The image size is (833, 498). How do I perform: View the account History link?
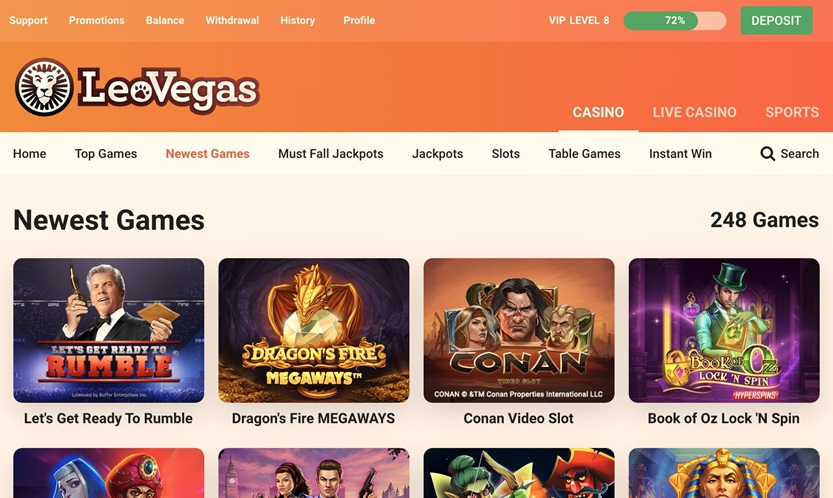click(x=298, y=20)
